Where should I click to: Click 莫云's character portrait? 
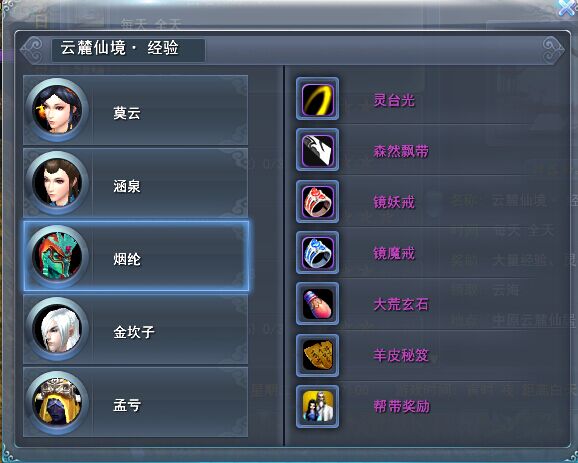[x=57, y=110]
